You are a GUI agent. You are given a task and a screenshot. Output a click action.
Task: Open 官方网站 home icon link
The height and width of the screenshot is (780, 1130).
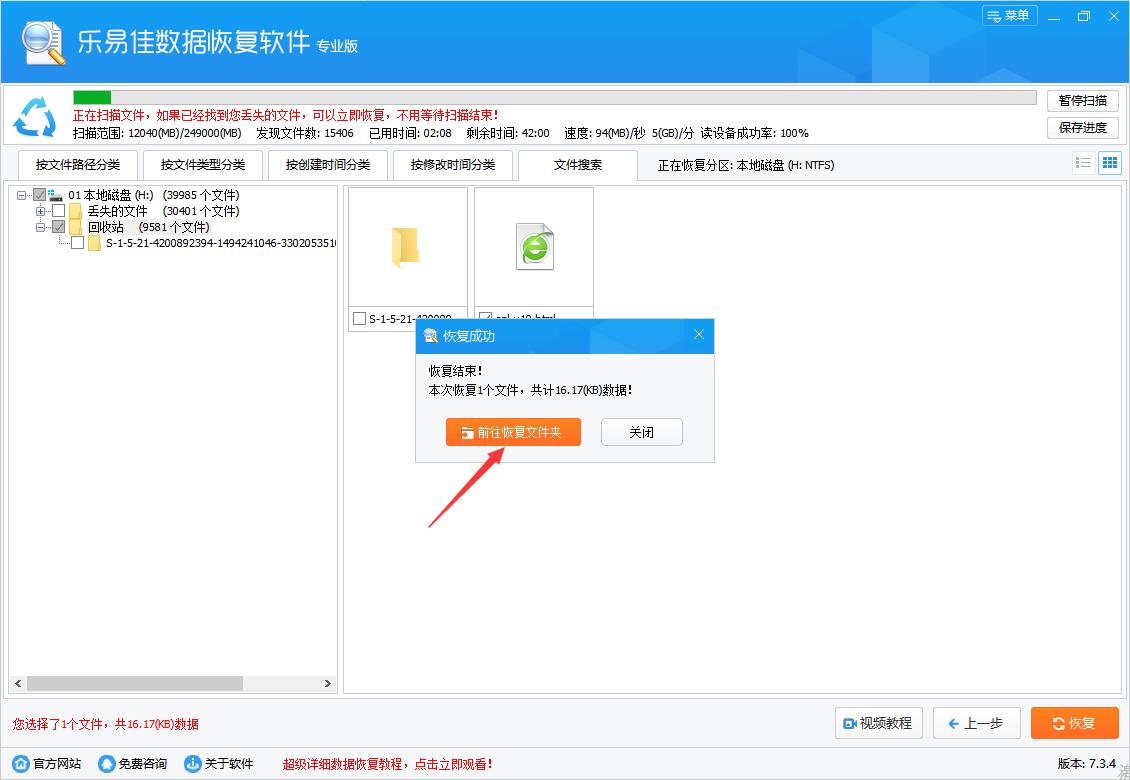[22, 763]
